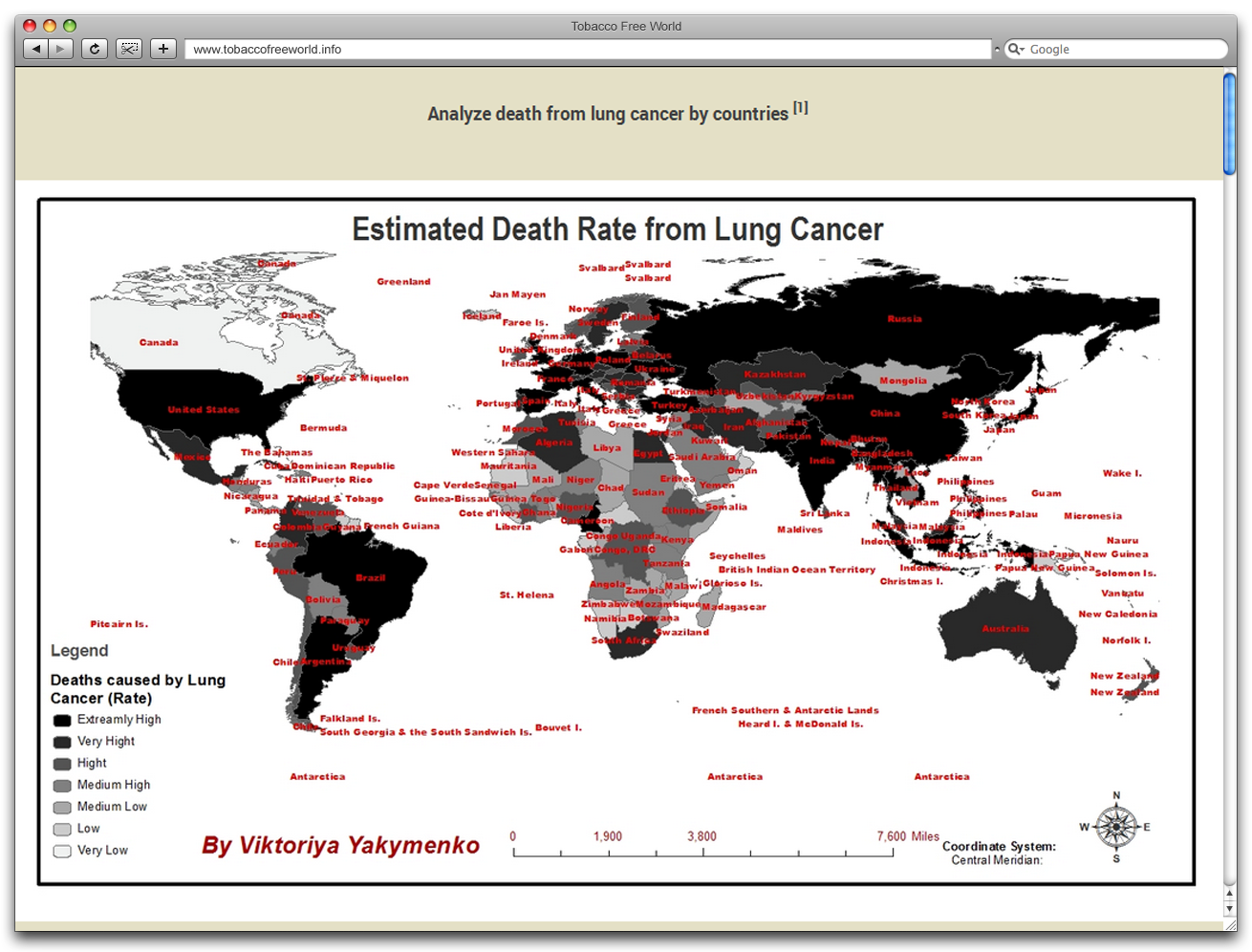
Task: Click the 'Norfolk I.' map label
Action: click(1127, 641)
